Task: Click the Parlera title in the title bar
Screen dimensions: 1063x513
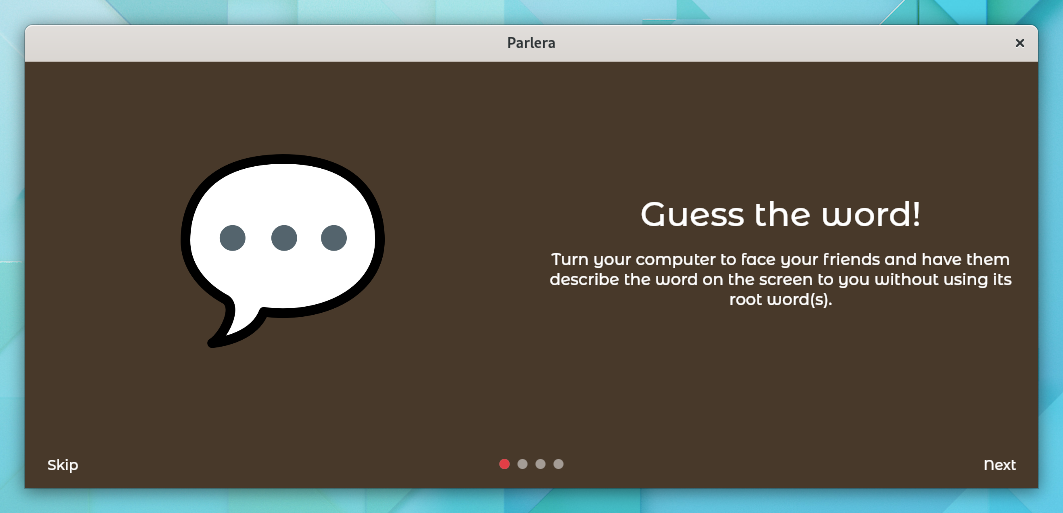Action: click(x=532, y=43)
